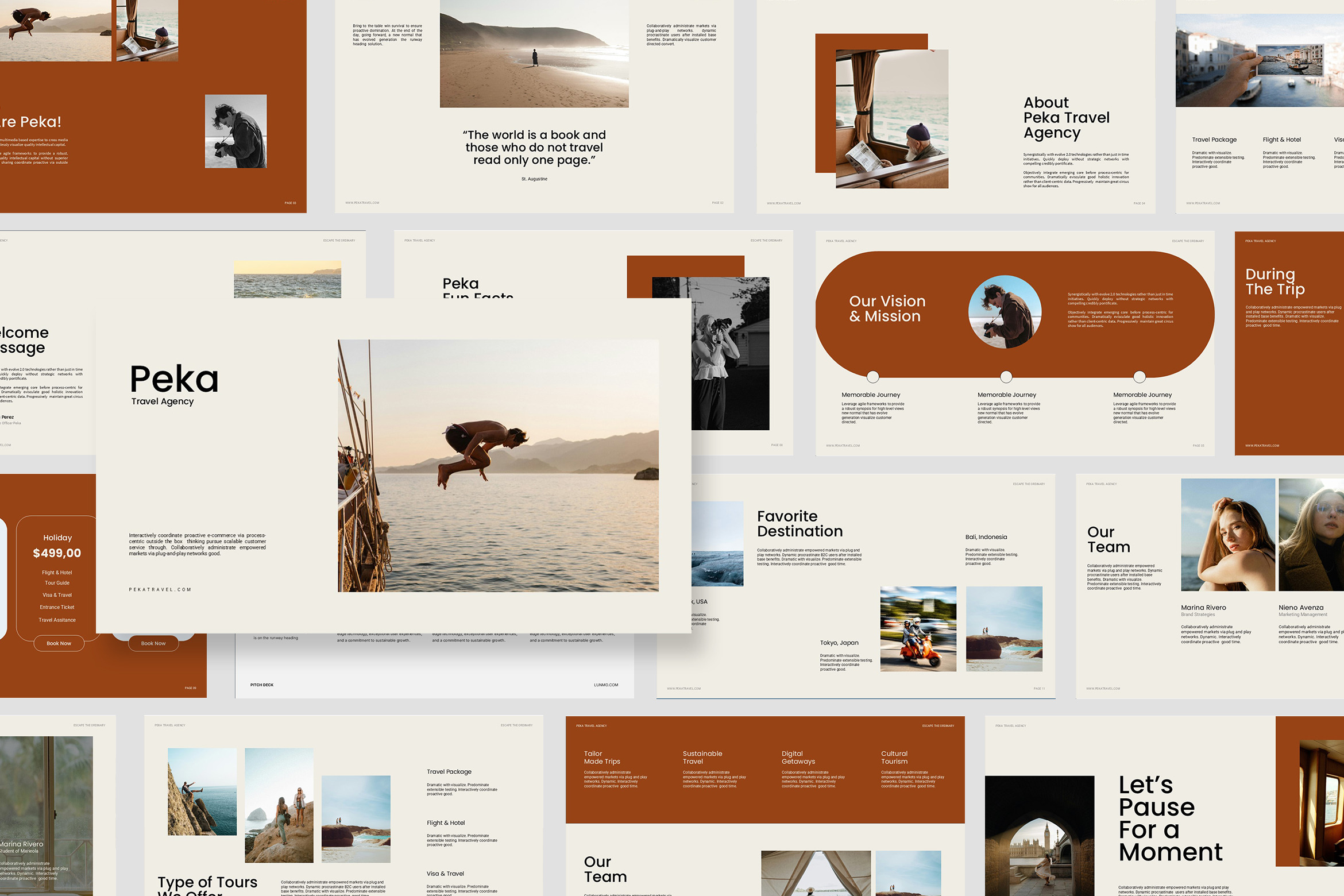Select the old man reading newspaper photo
The width and height of the screenshot is (1344, 896).
coord(891,119)
